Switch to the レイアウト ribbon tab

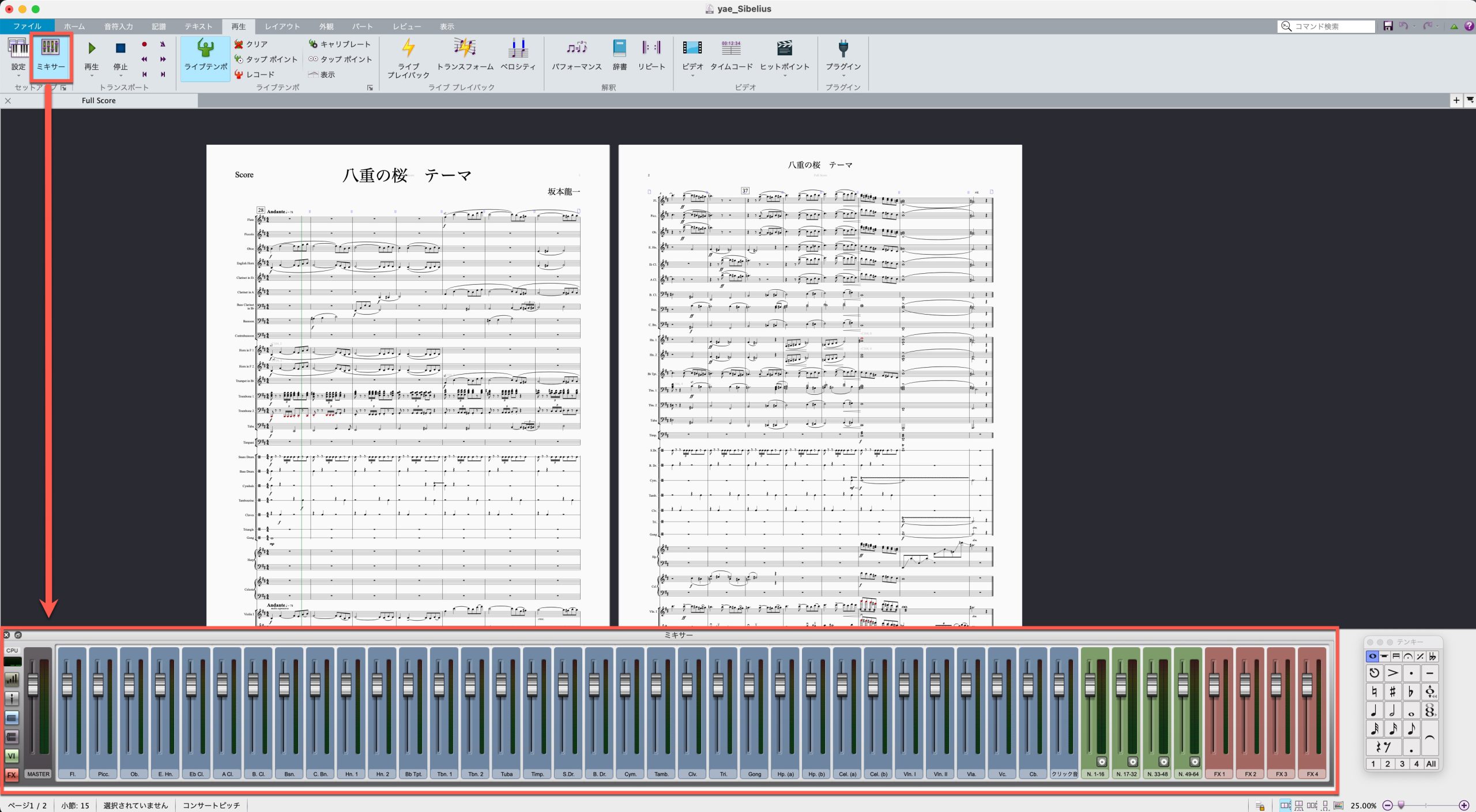pyautogui.click(x=283, y=27)
